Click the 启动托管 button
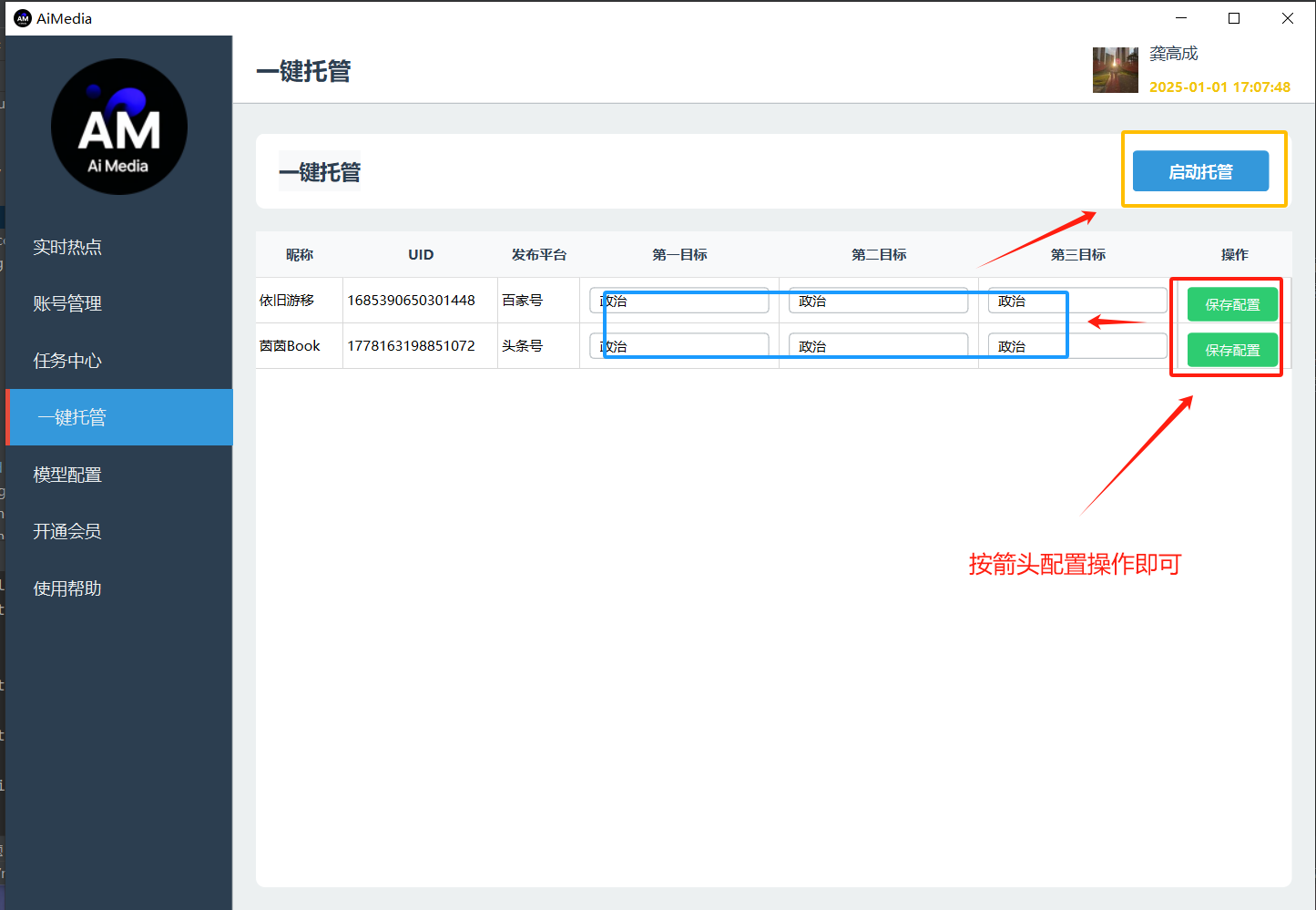 [1199, 171]
